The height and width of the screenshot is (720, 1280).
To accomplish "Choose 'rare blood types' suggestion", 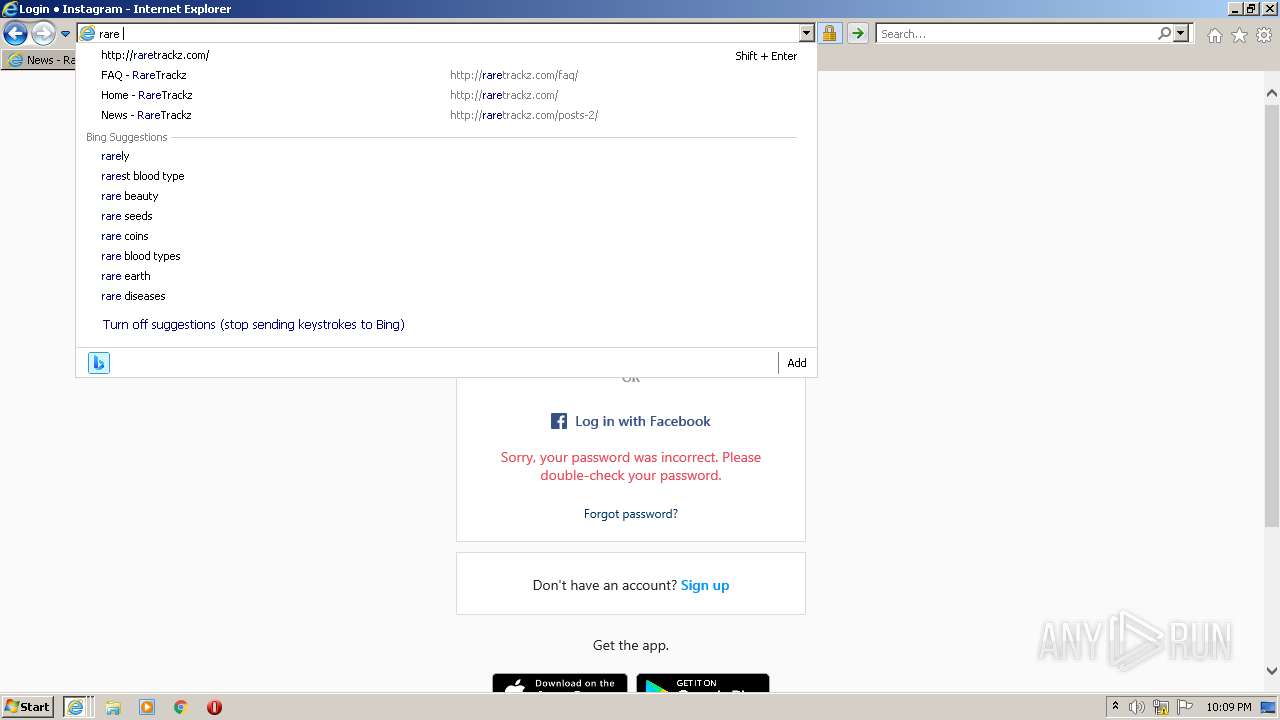I will pos(448,256).
